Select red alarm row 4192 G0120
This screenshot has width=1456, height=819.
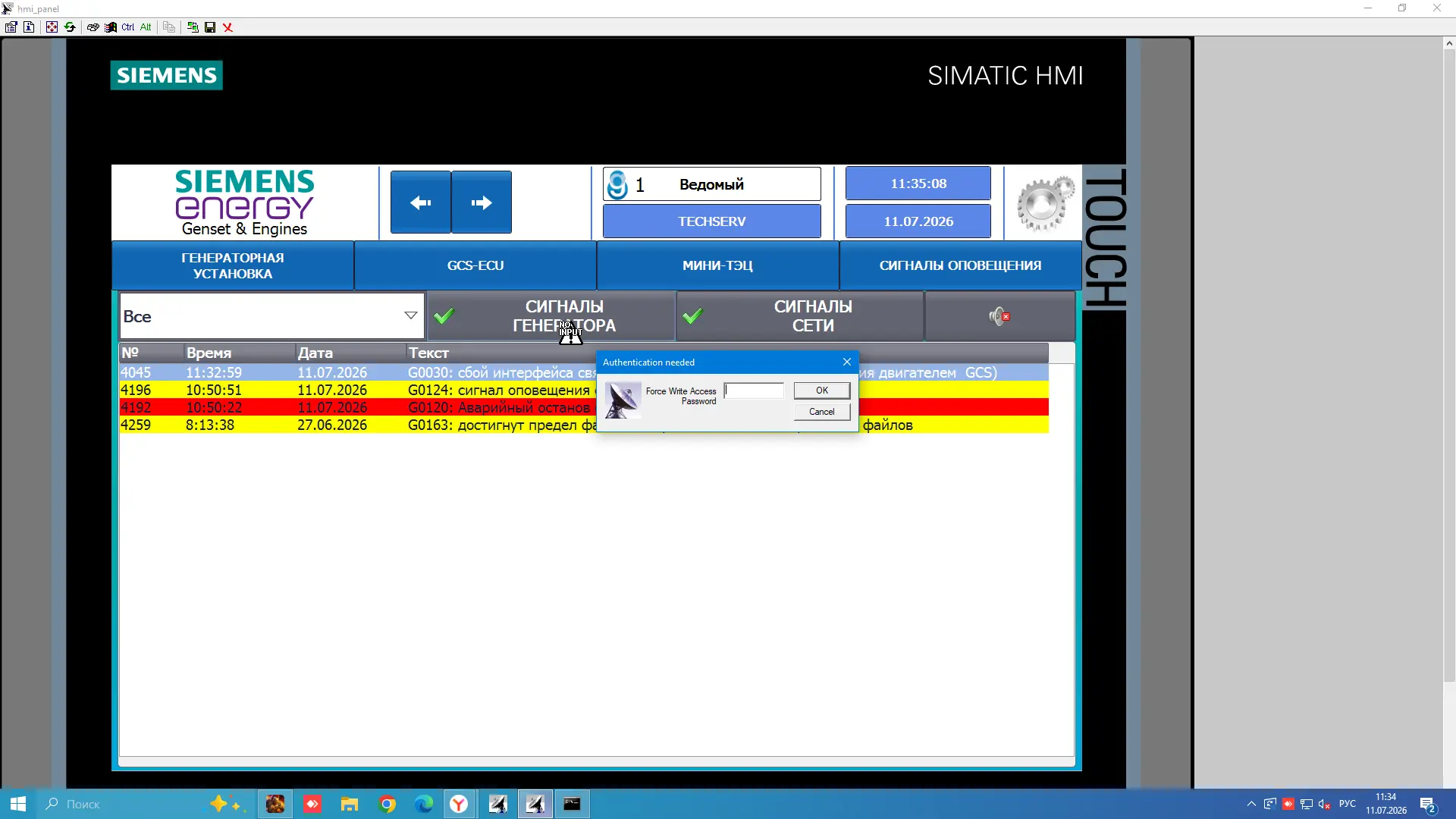click(x=584, y=407)
